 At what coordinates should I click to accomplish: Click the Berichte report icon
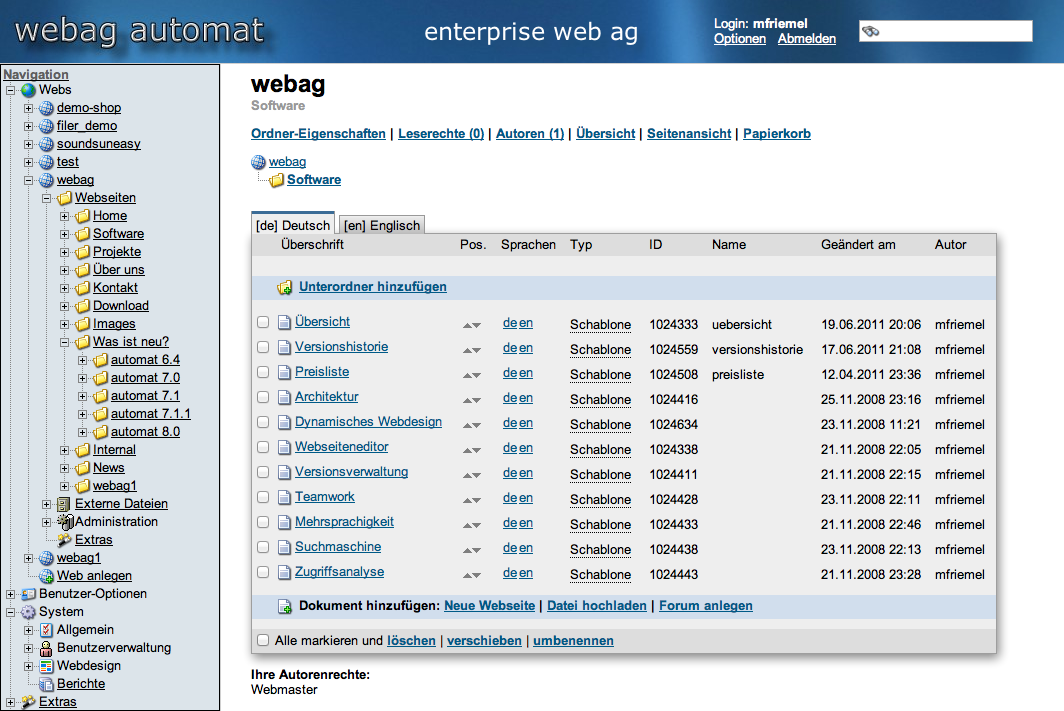click(46, 684)
